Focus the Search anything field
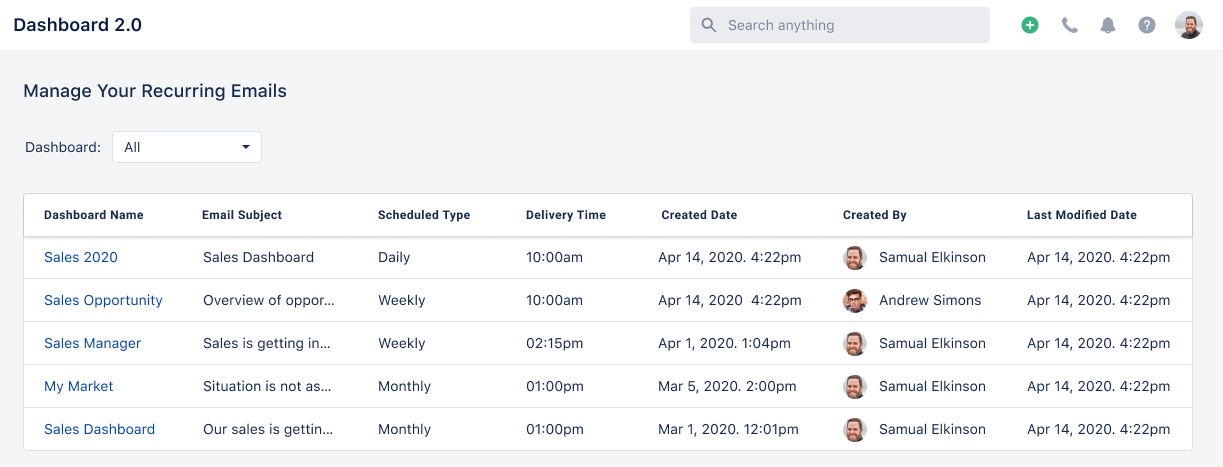The height and width of the screenshot is (467, 1223). [x=840, y=25]
